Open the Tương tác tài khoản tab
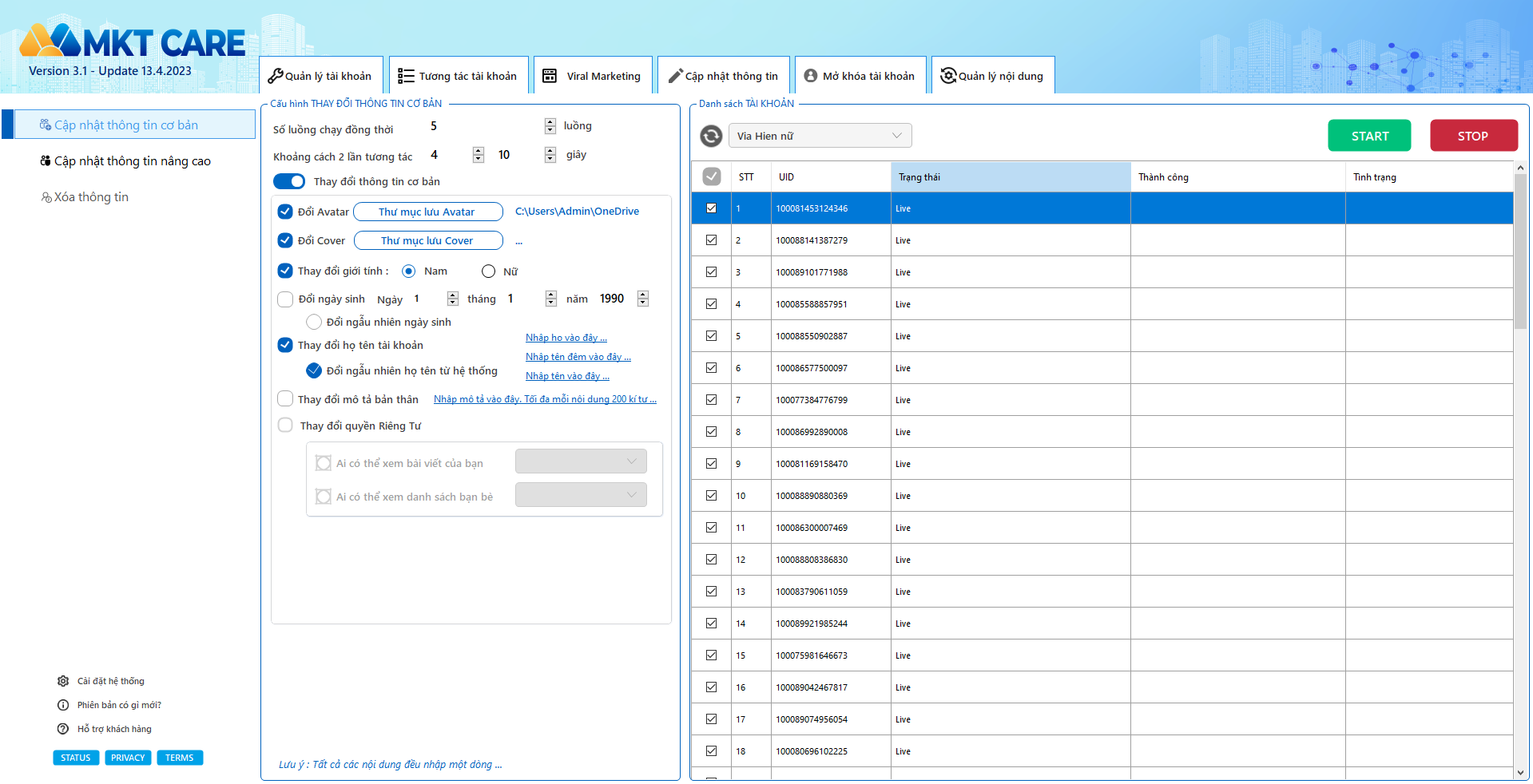This screenshot has width=1533, height=784. 459,76
